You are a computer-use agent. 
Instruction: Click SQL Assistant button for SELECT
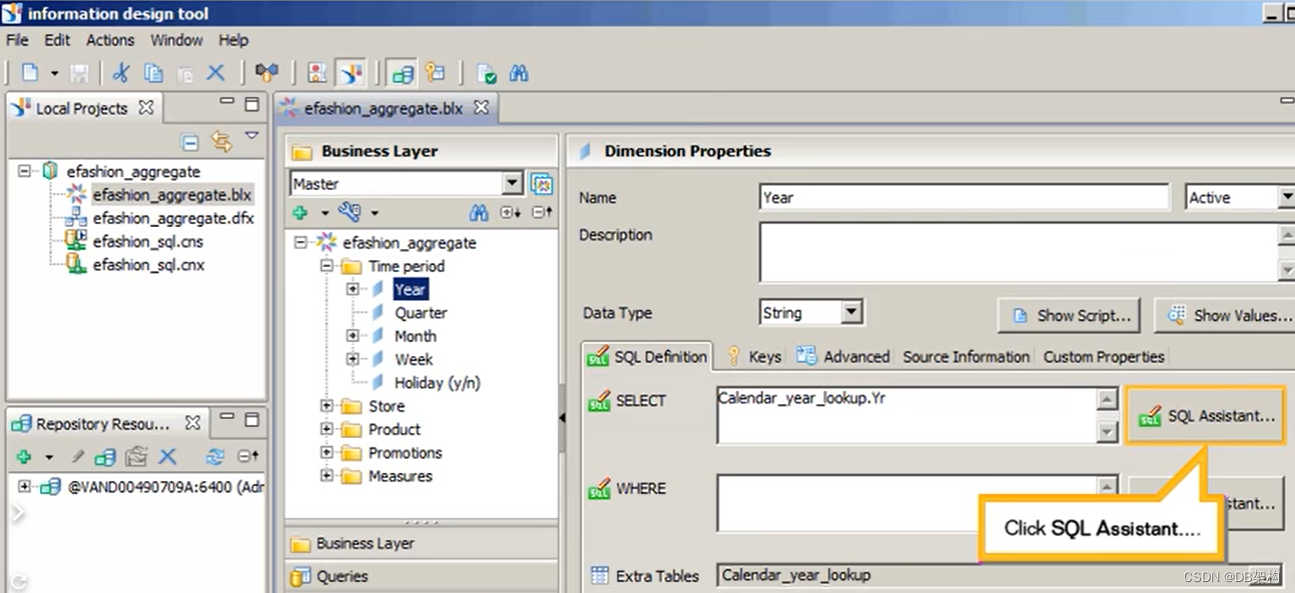coord(1206,415)
